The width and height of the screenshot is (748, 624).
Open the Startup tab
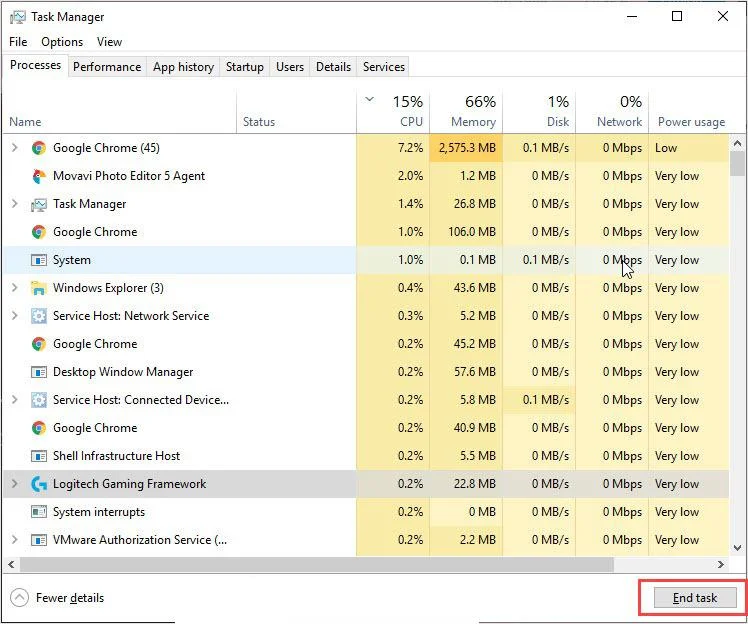point(245,67)
